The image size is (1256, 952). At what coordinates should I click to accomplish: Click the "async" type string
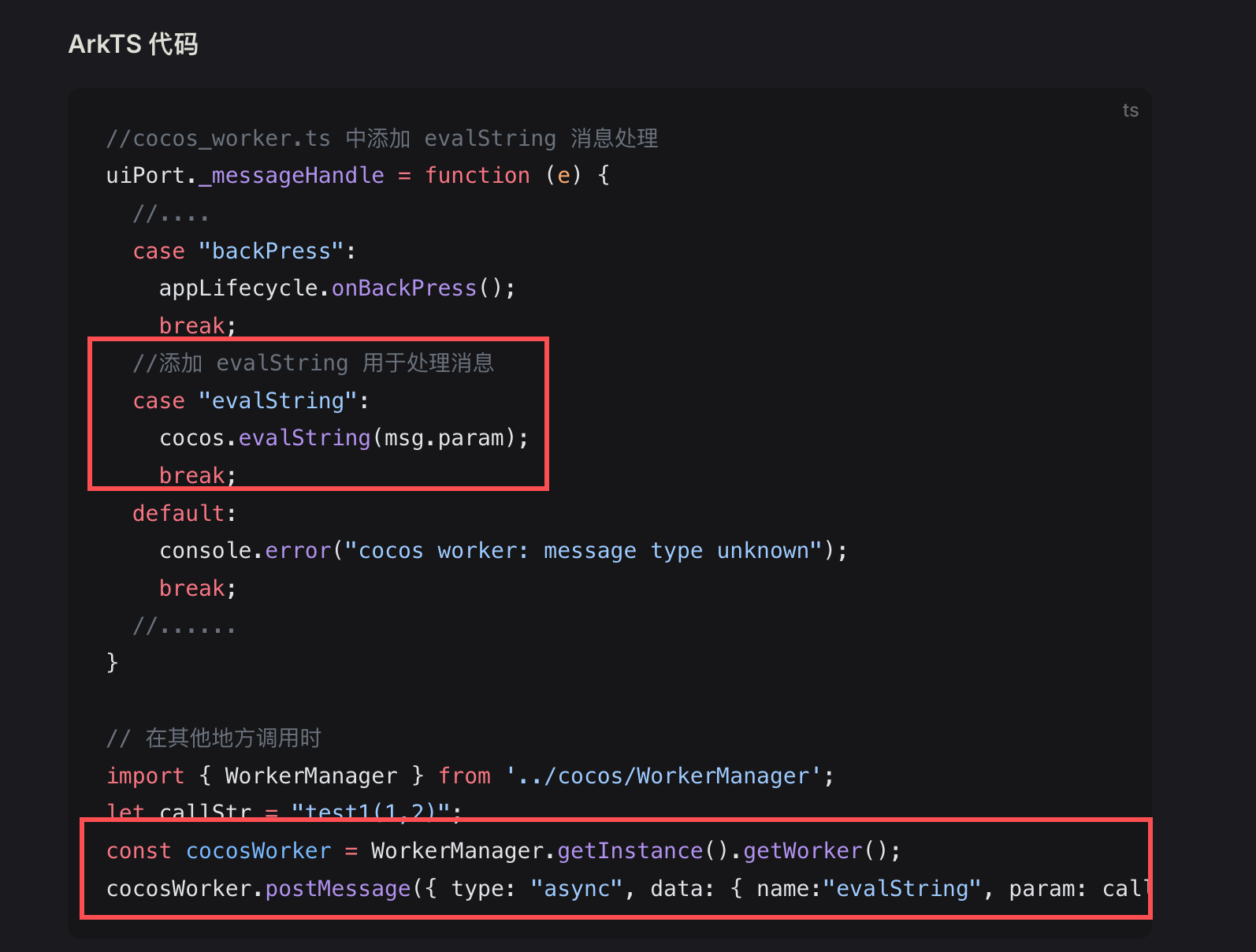tap(577, 889)
